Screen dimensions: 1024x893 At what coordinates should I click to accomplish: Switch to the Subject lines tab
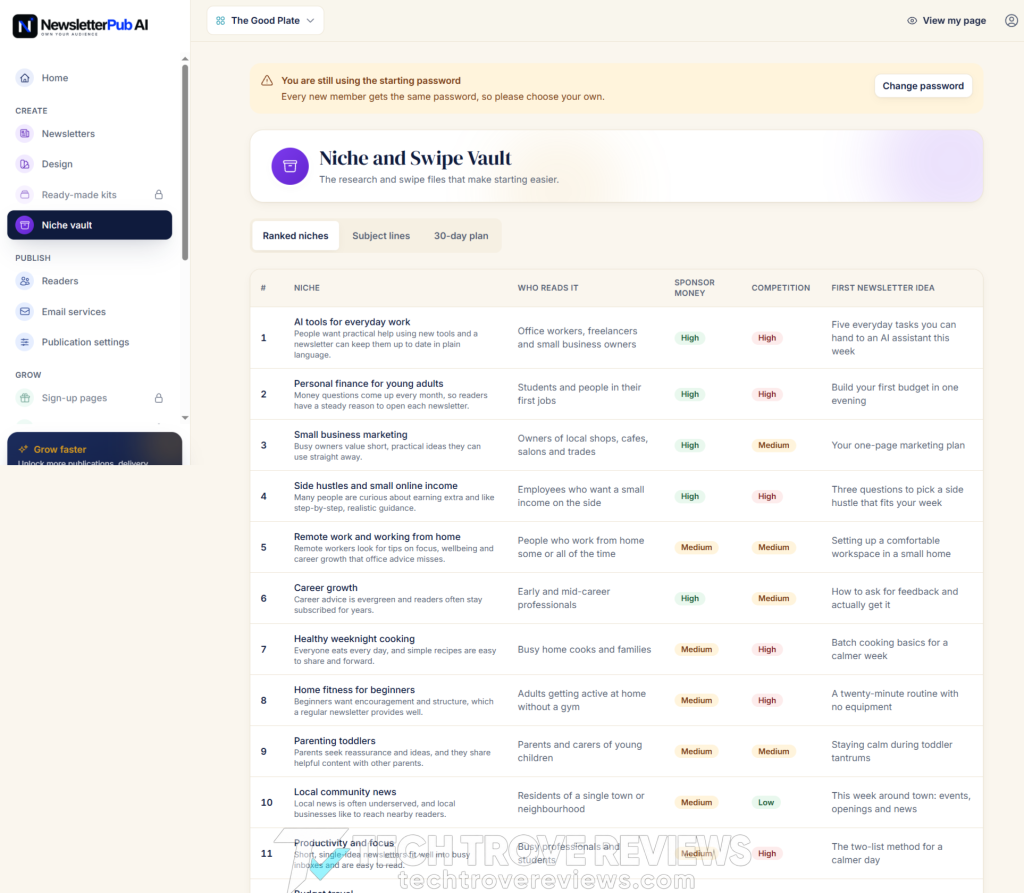pyautogui.click(x=381, y=236)
